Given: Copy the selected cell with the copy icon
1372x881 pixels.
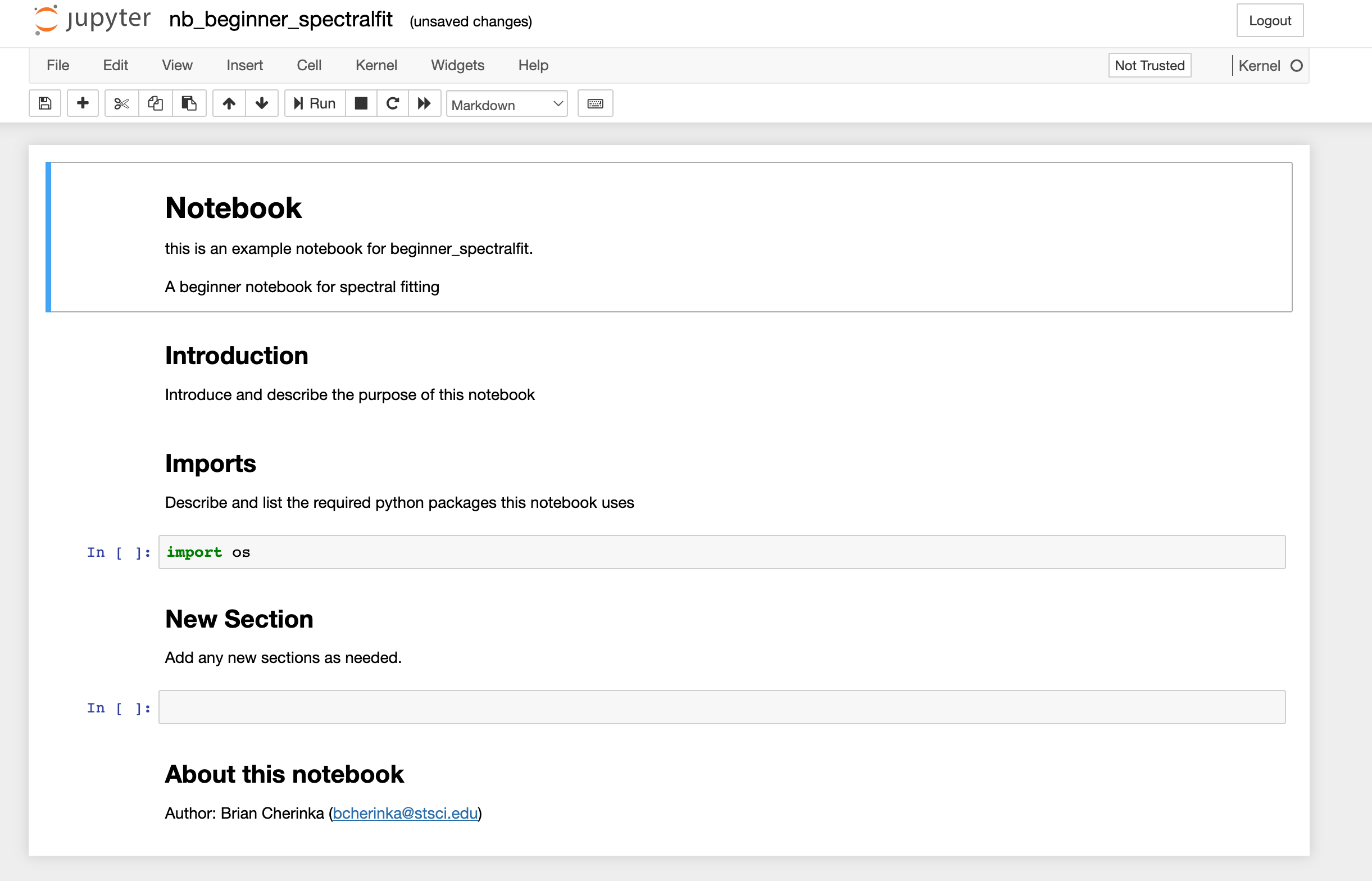Looking at the screenshot, I should (x=155, y=103).
